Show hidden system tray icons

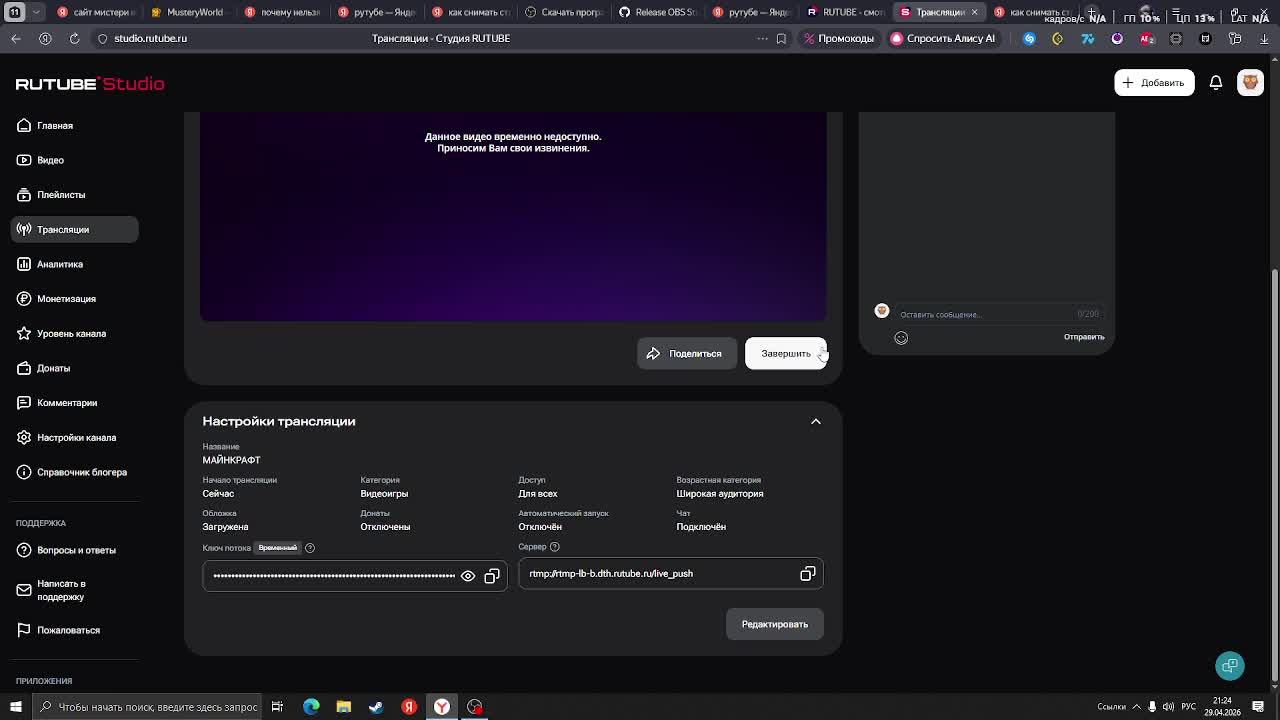click(x=1137, y=707)
